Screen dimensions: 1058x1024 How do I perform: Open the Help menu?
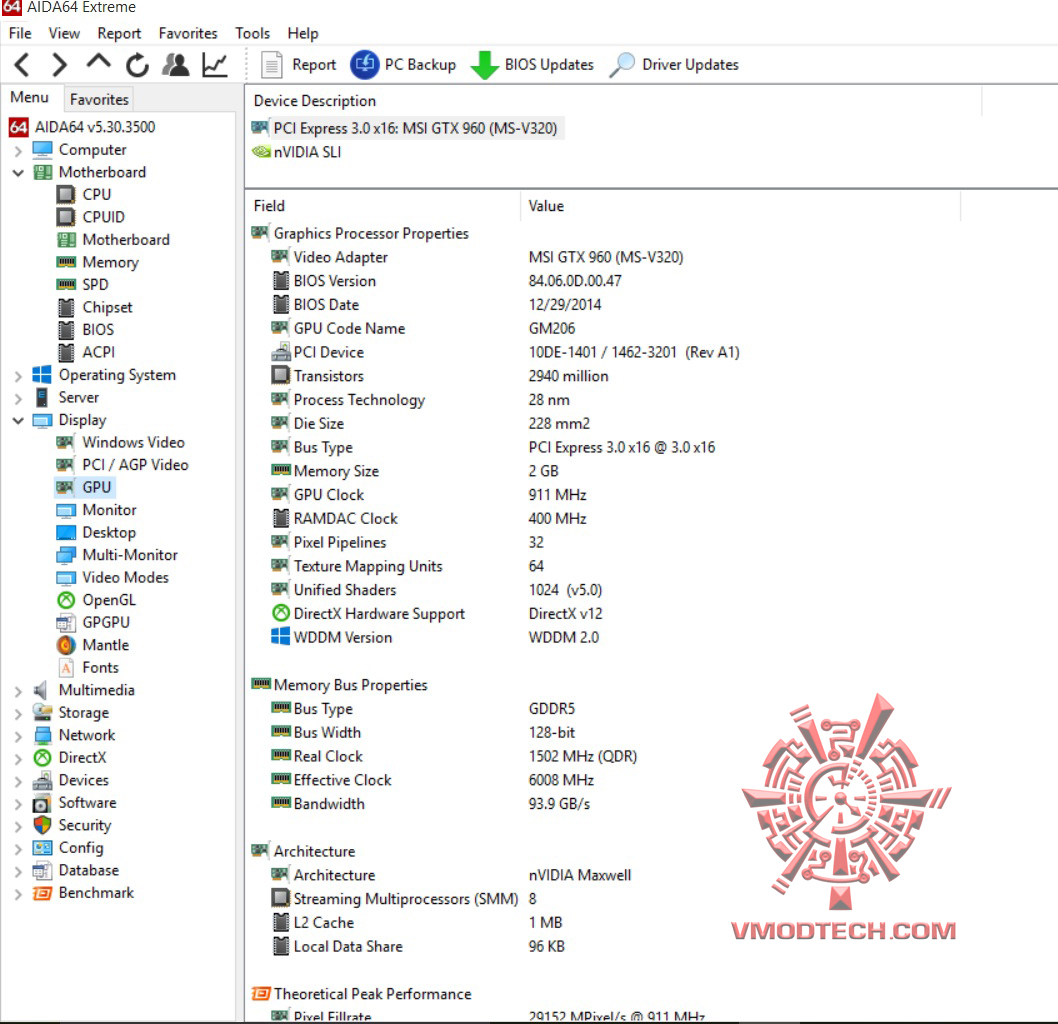(x=303, y=33)
